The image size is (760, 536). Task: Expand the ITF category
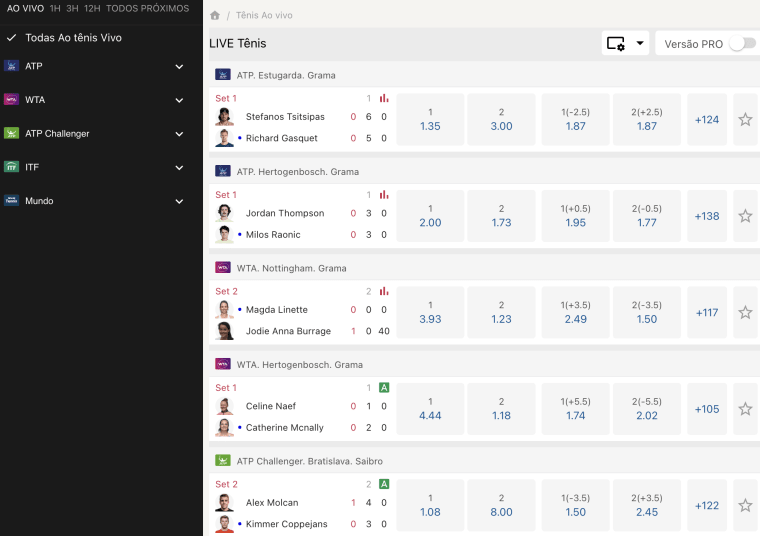point(179,167)
